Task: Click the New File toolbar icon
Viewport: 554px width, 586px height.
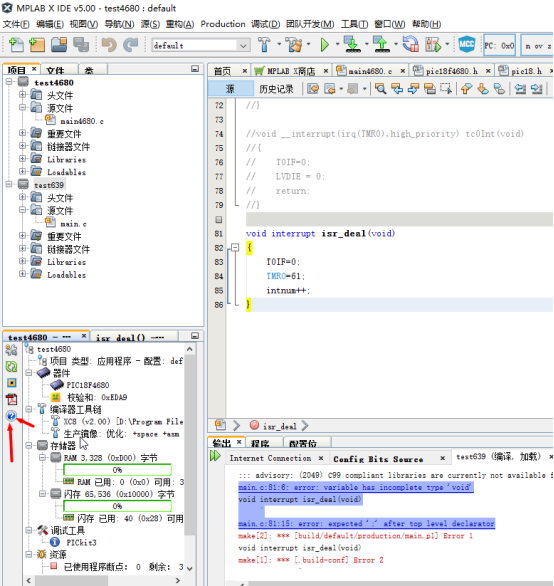Action: (x=16, y=45)
